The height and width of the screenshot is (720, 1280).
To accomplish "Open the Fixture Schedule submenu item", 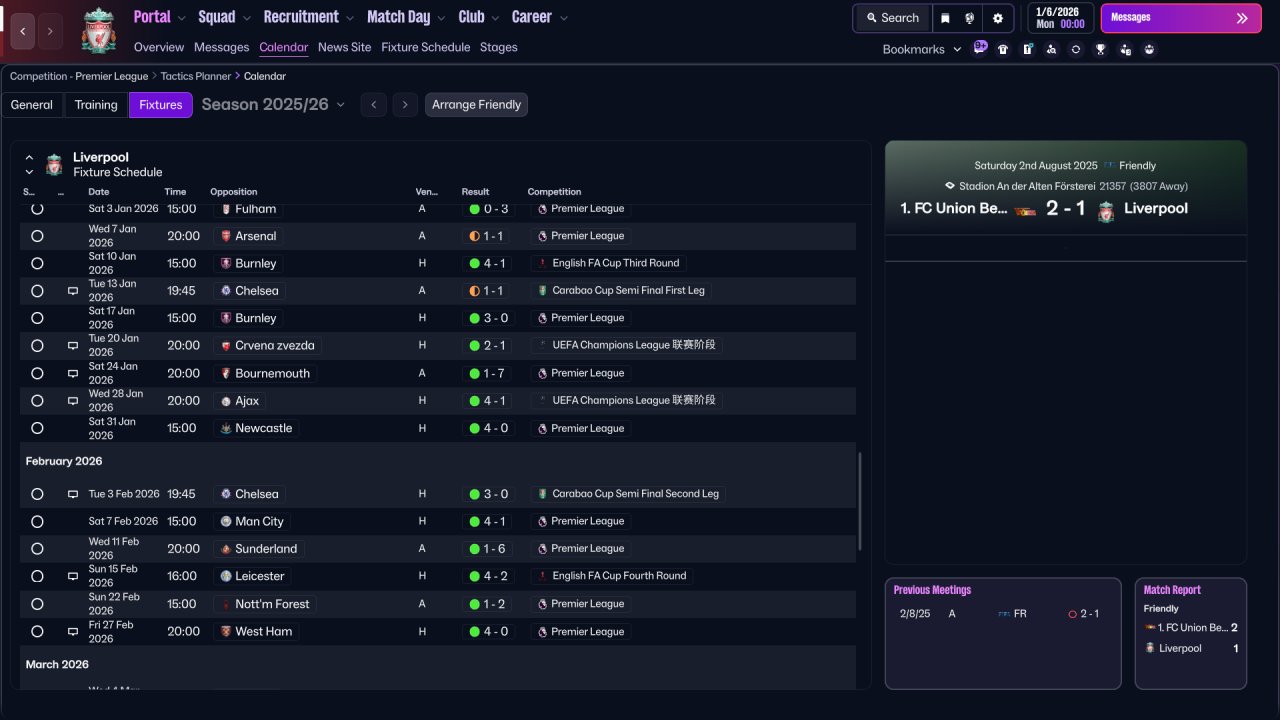I will [425, 47].
